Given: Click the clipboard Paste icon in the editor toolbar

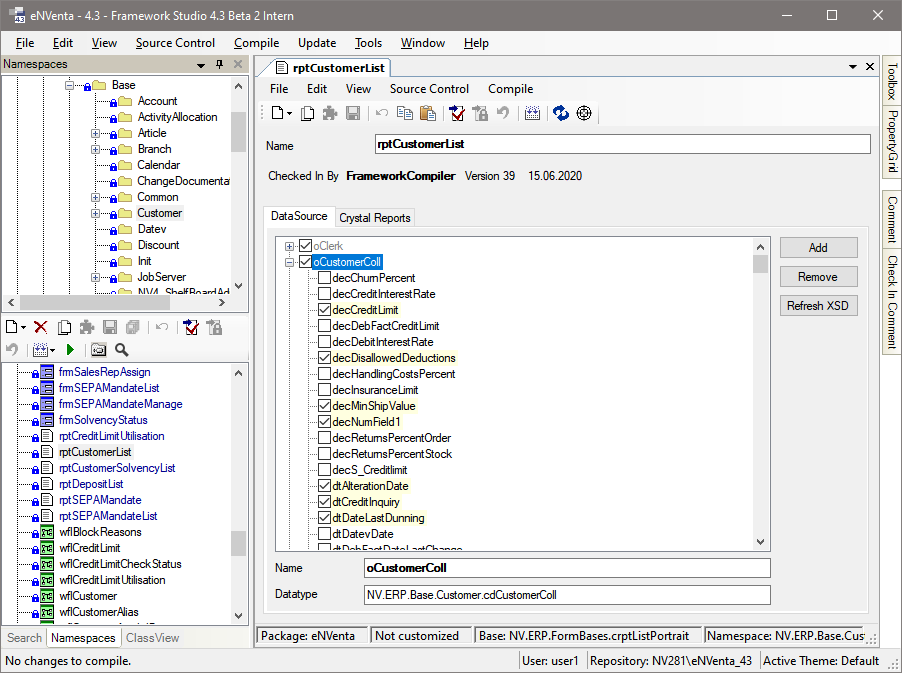Looking at the screenshot, I should [x=427, y=113].
